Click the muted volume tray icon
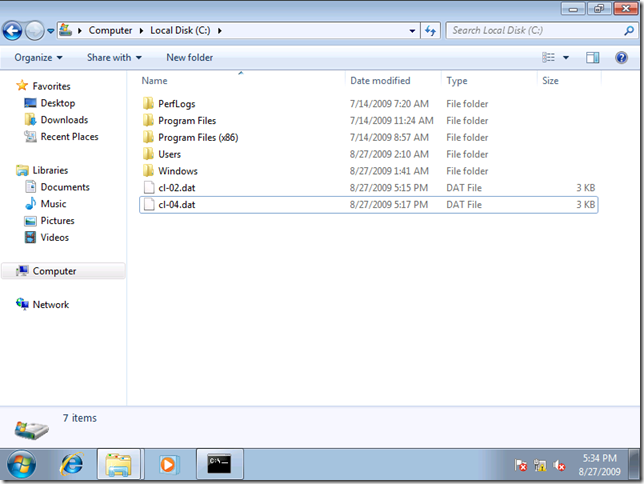Image resolution: width=644 pixels, height=484 pixels. click(x=559, y=465)
